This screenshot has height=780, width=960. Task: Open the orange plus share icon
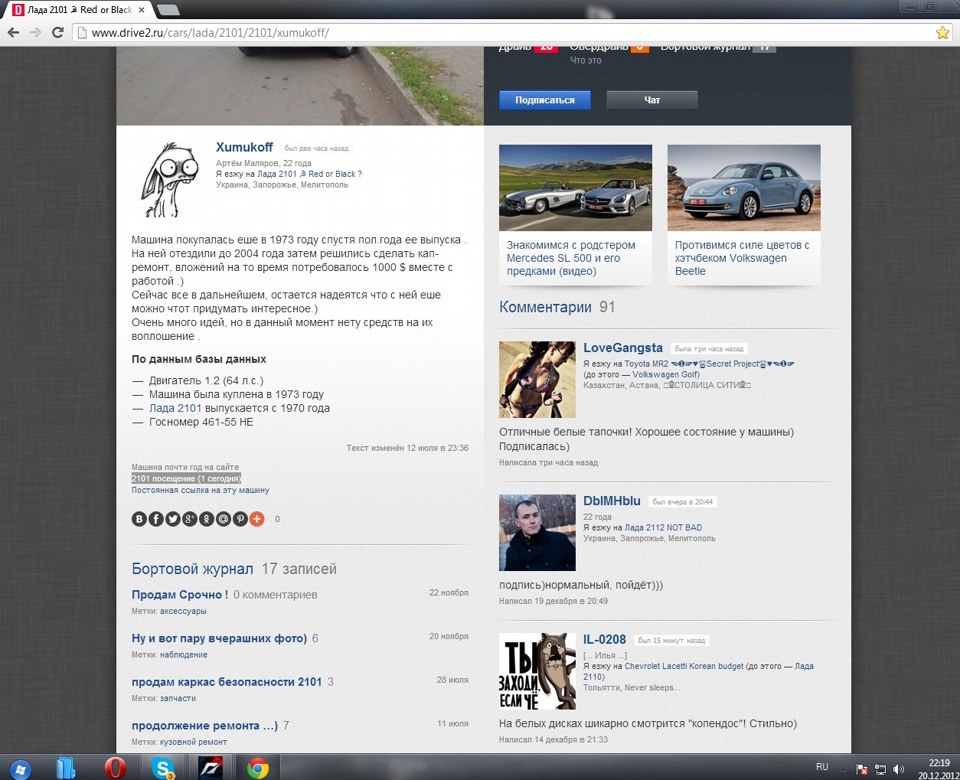coord(257,519)
